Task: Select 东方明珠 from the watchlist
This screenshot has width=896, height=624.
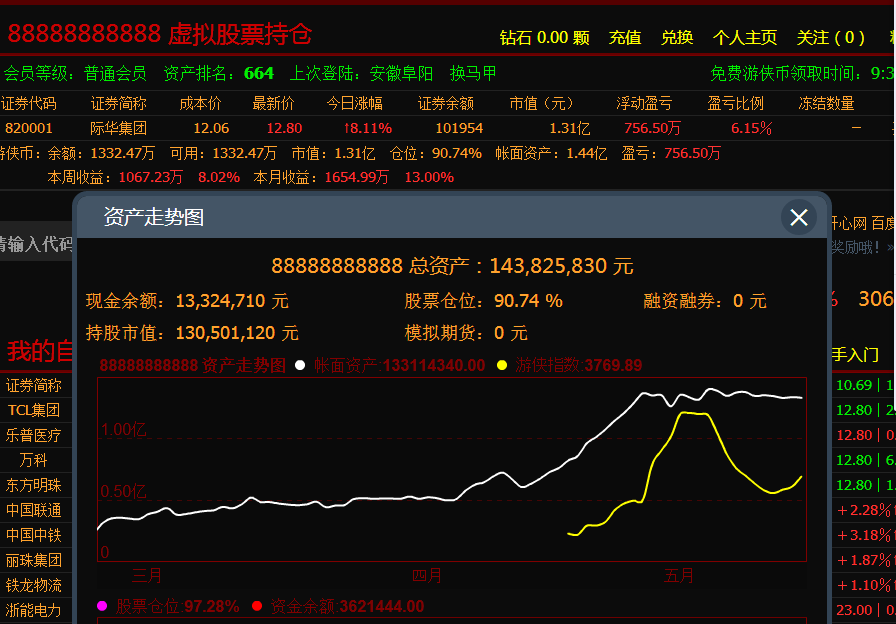Action: [34, 485]
